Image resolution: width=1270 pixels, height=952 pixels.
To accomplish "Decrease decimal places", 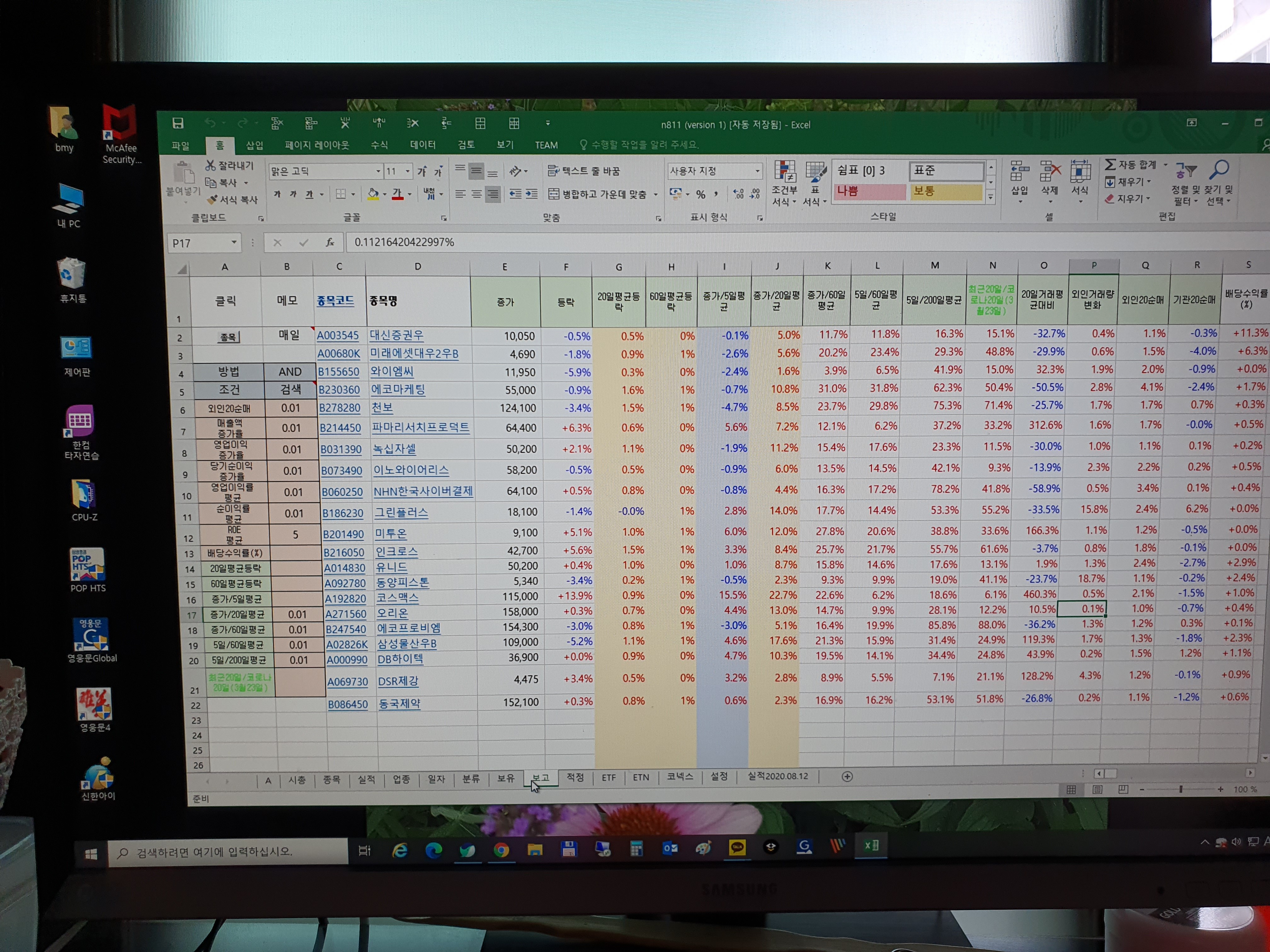I will [755, 194].
